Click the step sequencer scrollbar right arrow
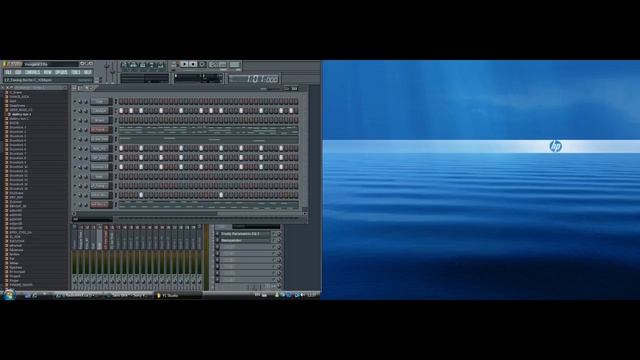640x360 pixels. [x=305, y=213]
